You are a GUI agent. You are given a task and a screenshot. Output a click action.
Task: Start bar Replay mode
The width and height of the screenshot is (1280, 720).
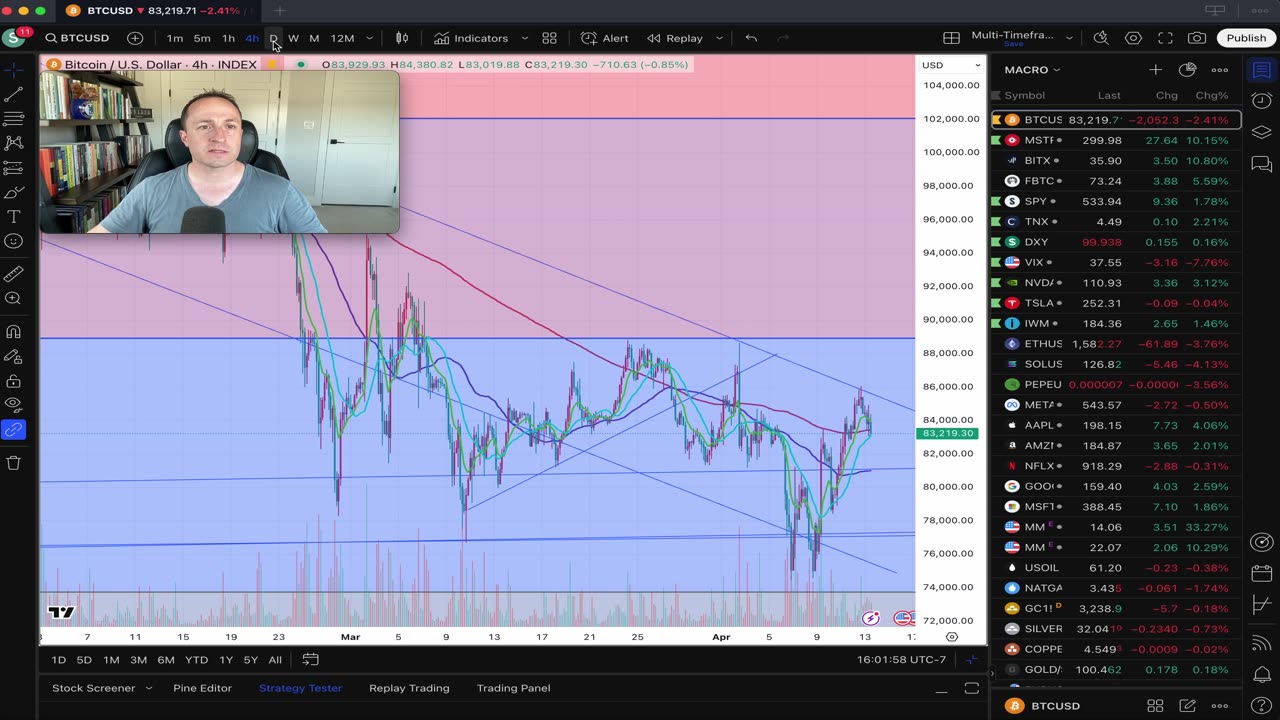[x=675, y=38]
